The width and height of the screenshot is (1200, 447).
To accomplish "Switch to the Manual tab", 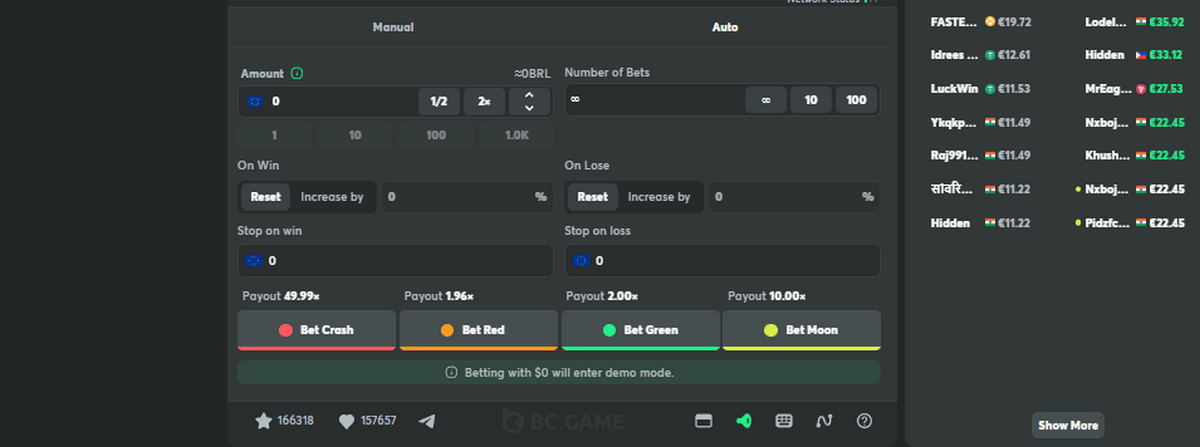I will point(393,27).
